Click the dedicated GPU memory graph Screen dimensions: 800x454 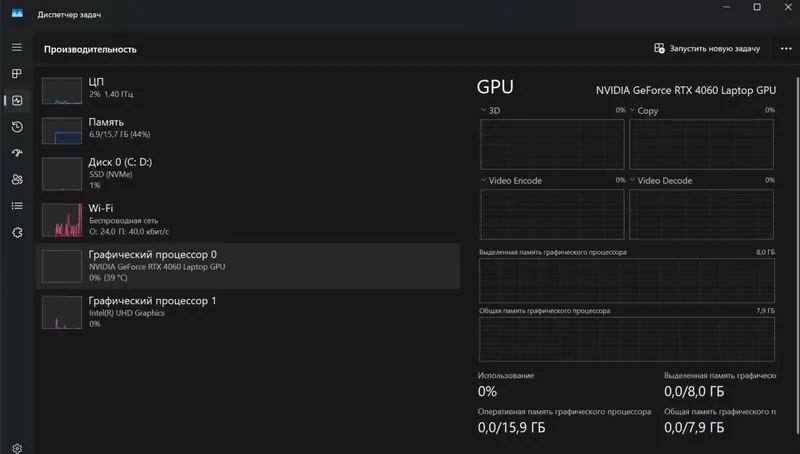(627, 281)
